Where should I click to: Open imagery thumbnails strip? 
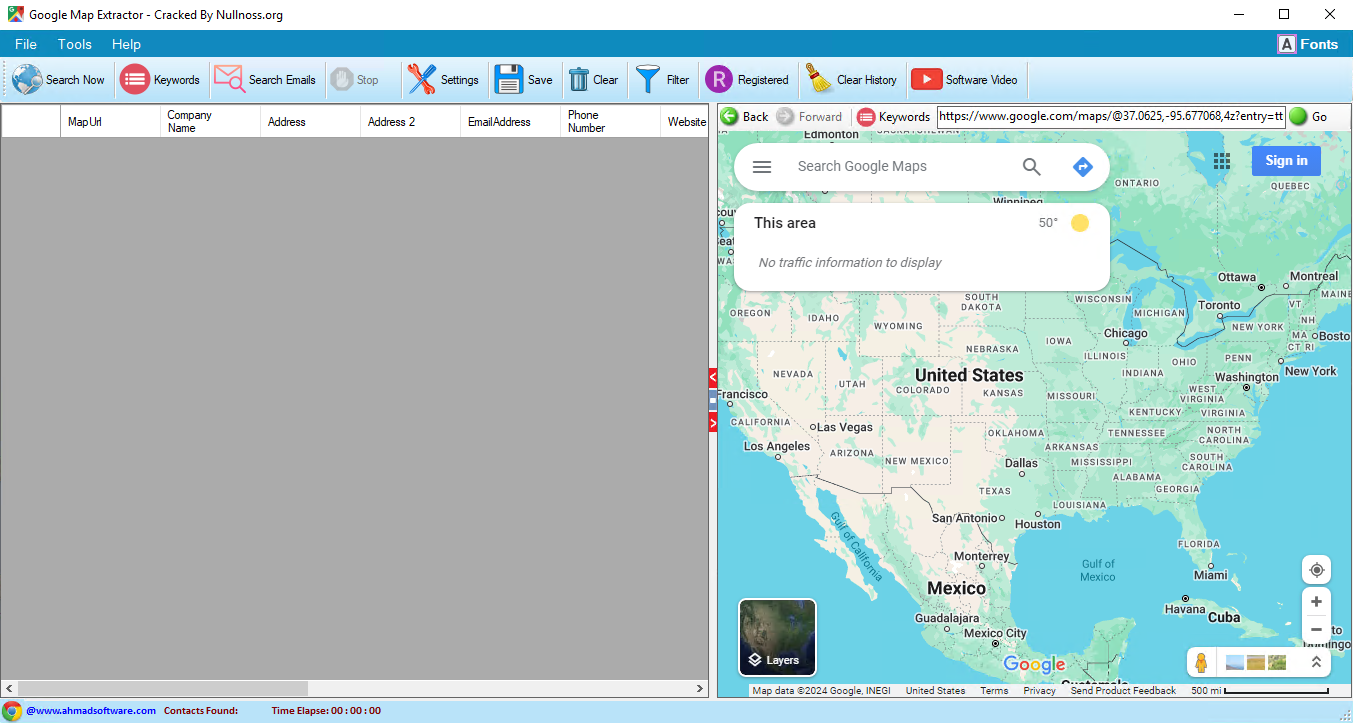[1256, 662]
